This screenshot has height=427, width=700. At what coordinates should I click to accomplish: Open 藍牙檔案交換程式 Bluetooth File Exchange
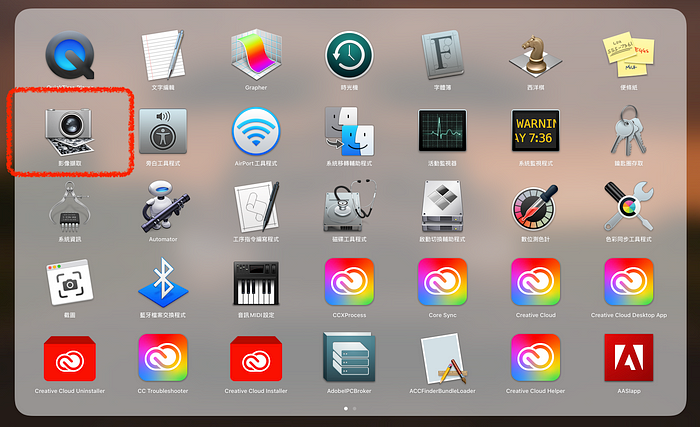click(163, 282)
